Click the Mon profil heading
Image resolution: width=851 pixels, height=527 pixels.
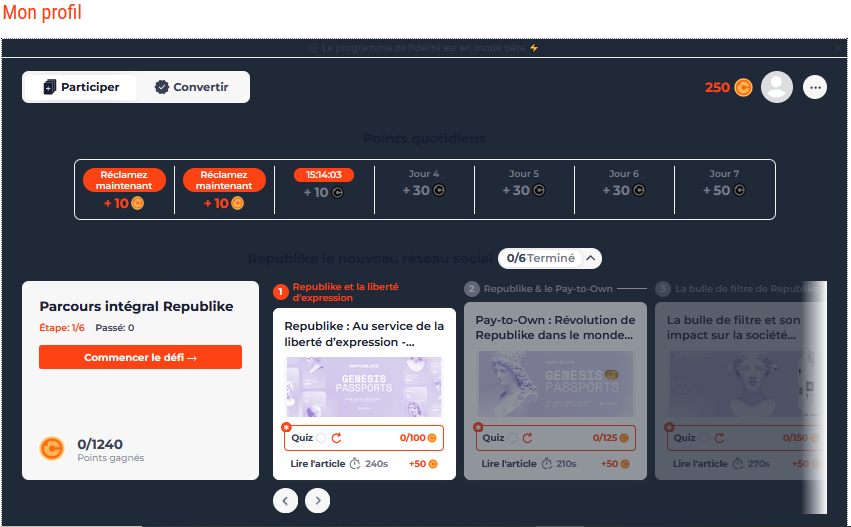pos(42,12)
